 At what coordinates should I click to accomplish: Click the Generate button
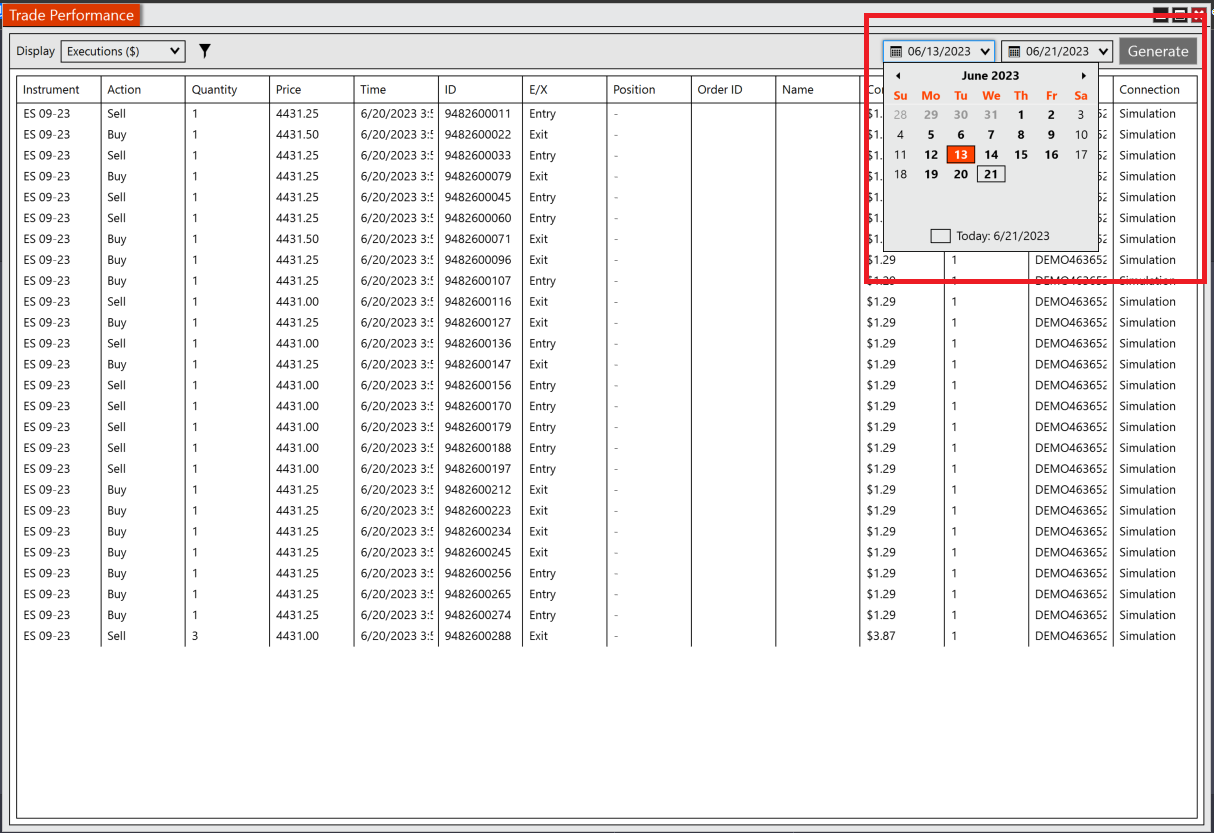[1158, 51]
